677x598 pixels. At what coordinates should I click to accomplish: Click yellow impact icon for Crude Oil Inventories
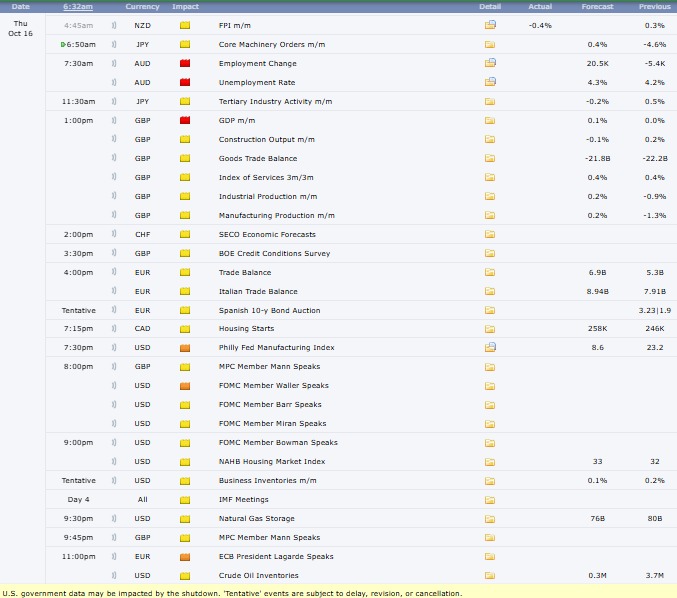click(x=185, y=576)
